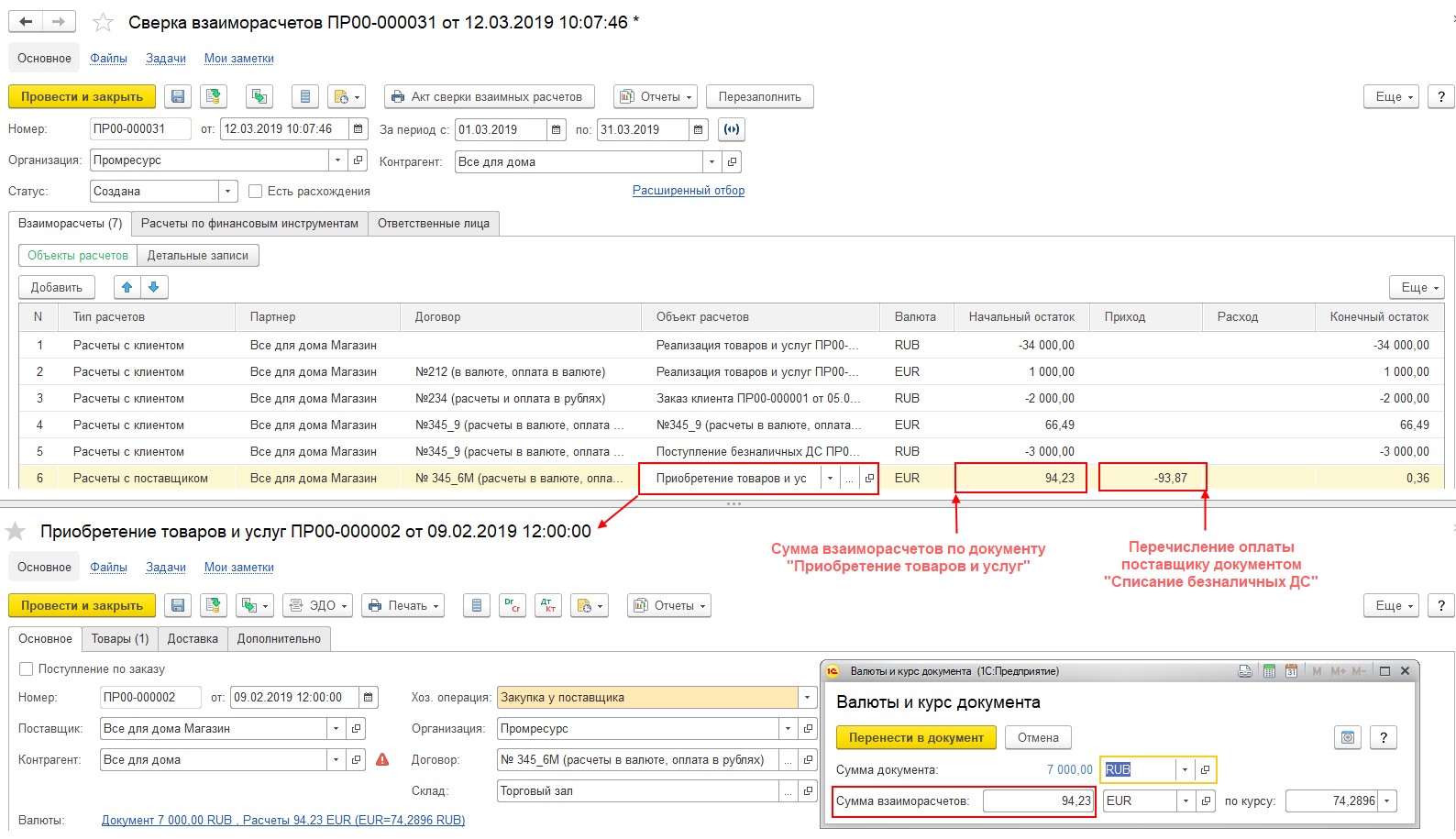This screenshot has width=1456, height=839.
Task: Enable the 'Поступление по заказу' checkbox
Action: [x=27, y=668]
